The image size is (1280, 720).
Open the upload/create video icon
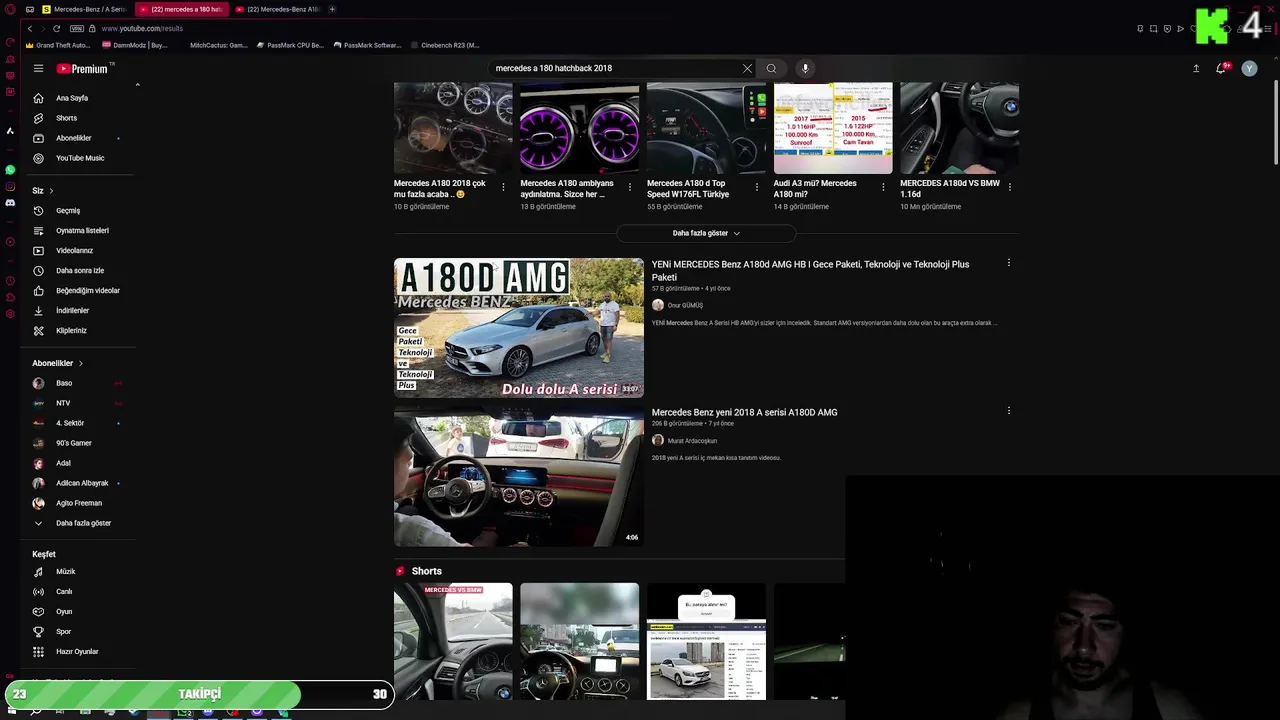(1196, 68)
